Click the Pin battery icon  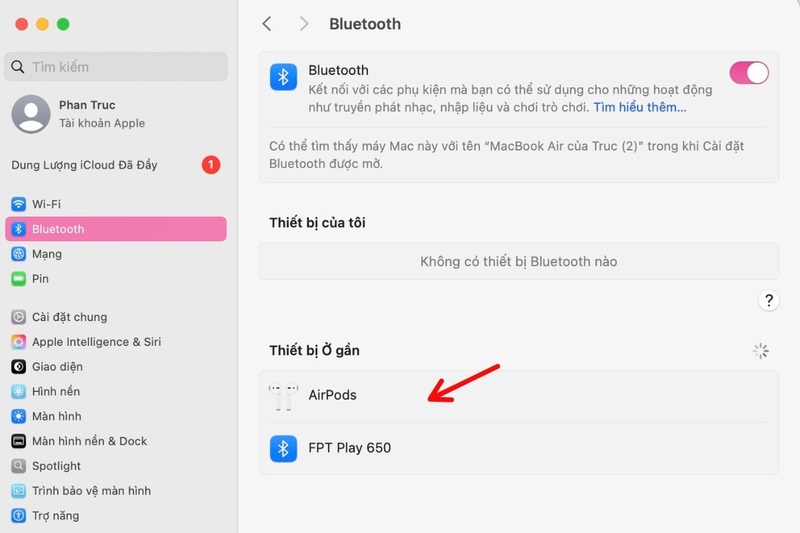[x=18, y=279]
